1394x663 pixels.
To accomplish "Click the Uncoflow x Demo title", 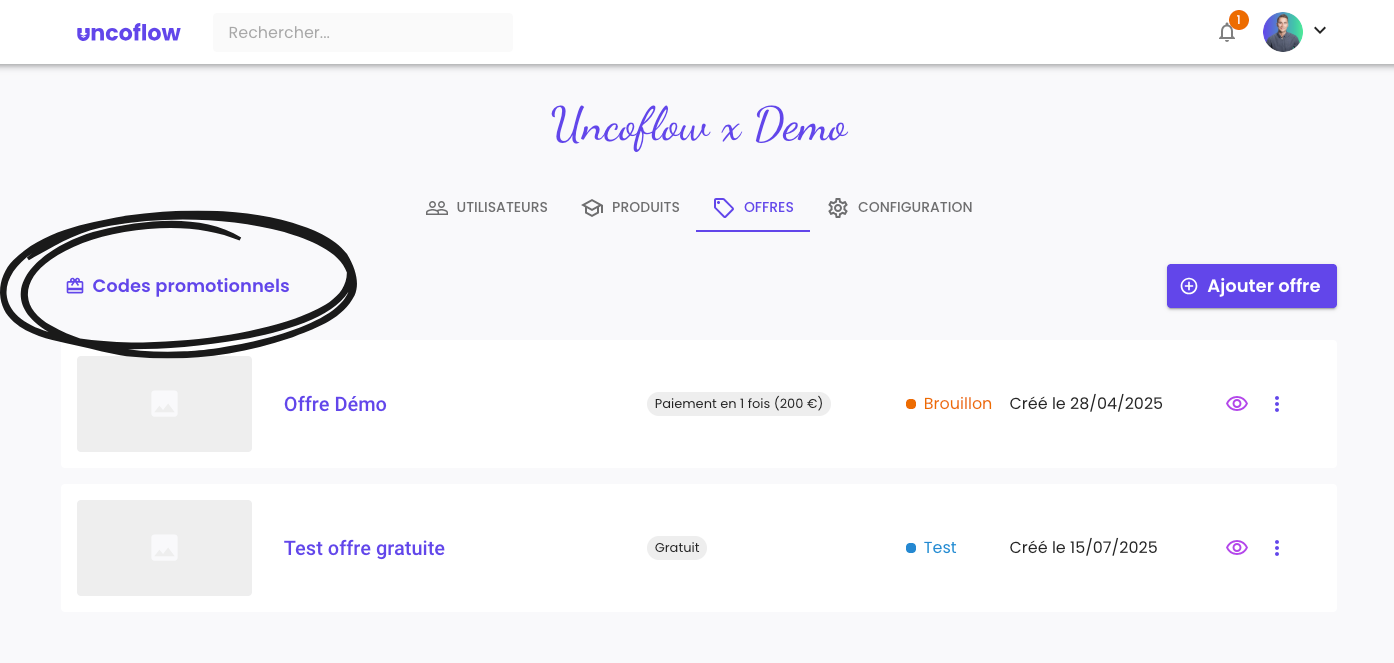I will pos(699,127).
